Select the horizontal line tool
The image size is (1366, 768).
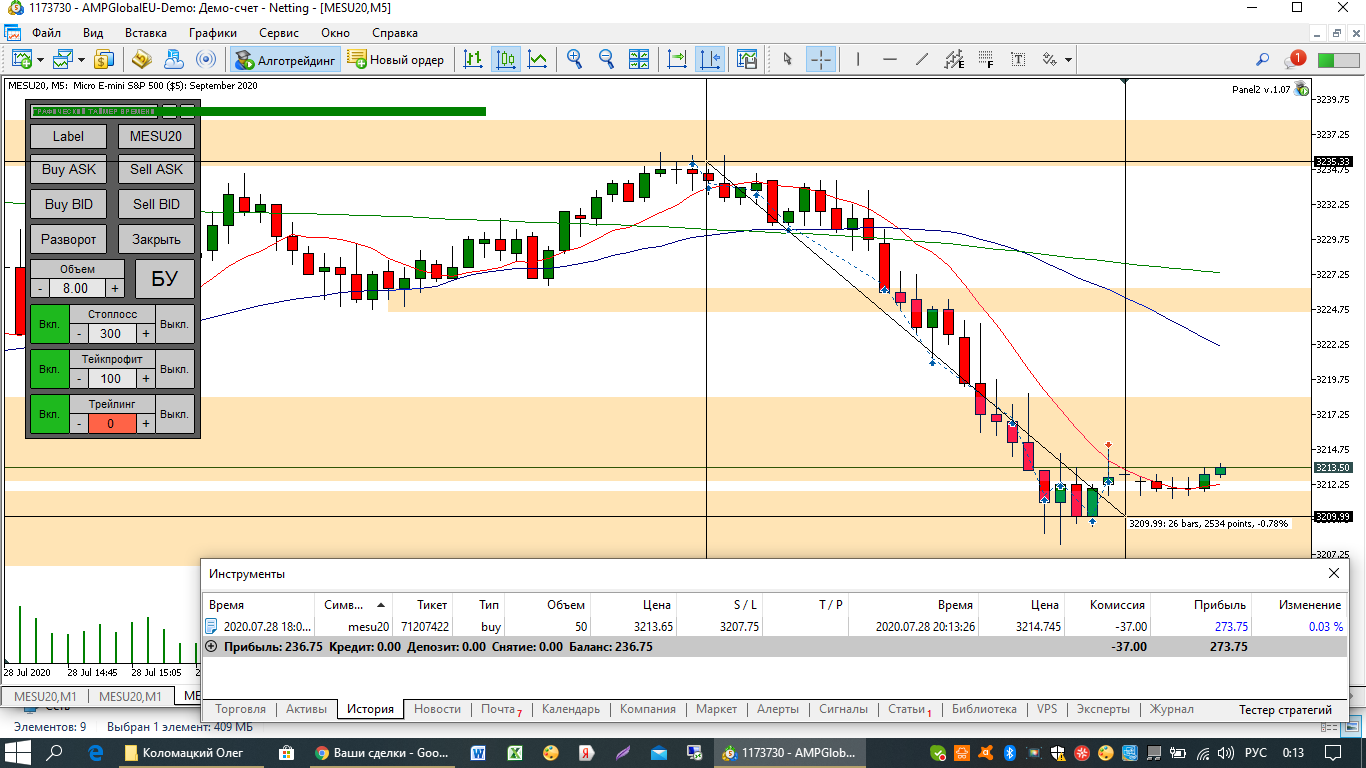[x=890, y=59]
